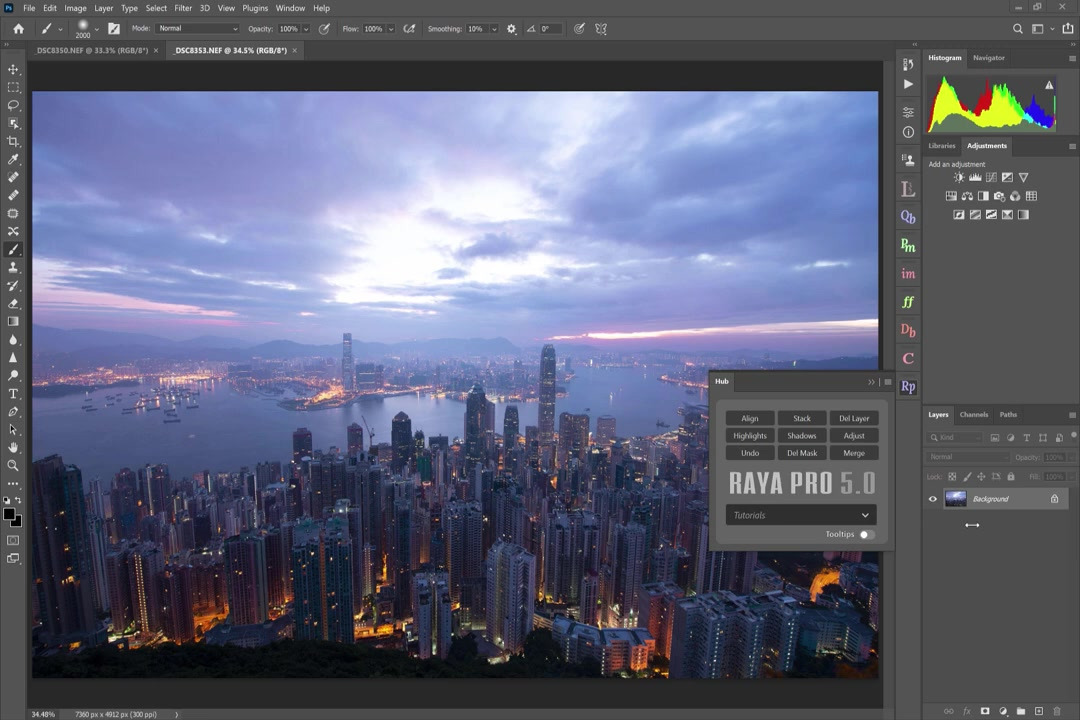The width and height of the screenshot is (1080, 720).
Task: Click the Merge button
Action: [x=854, y=453]
